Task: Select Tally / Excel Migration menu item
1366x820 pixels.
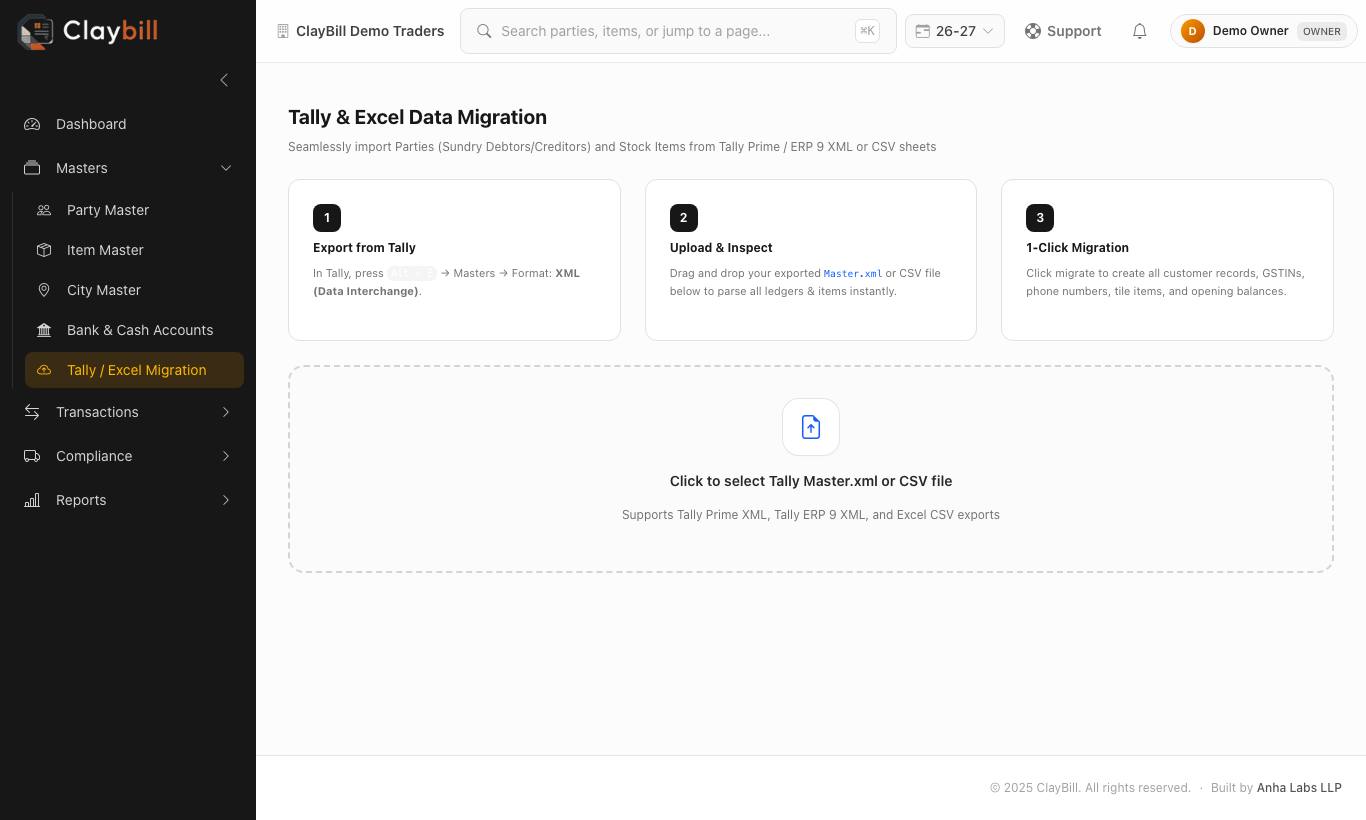Action: (134, 370)
